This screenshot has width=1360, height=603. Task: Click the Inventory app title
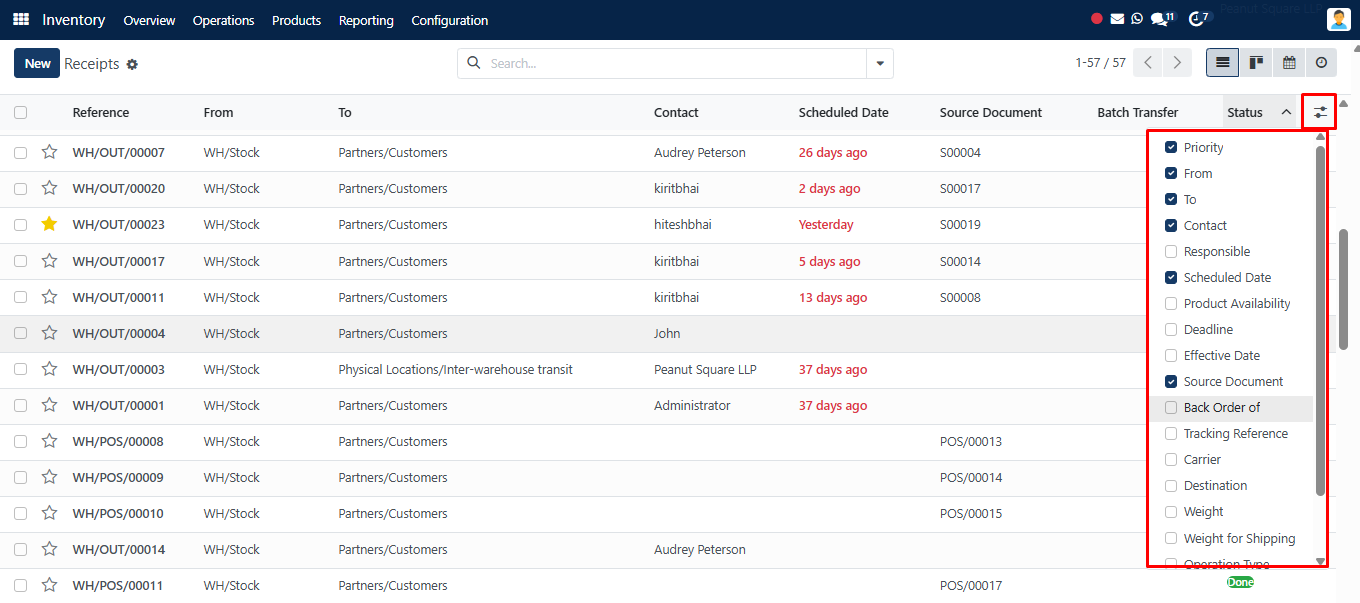point(74,20)
